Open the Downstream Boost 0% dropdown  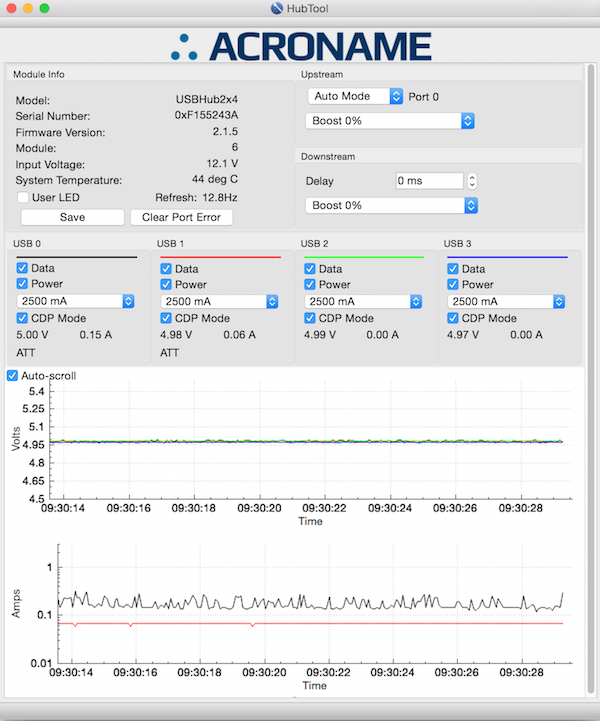[391, 205]
